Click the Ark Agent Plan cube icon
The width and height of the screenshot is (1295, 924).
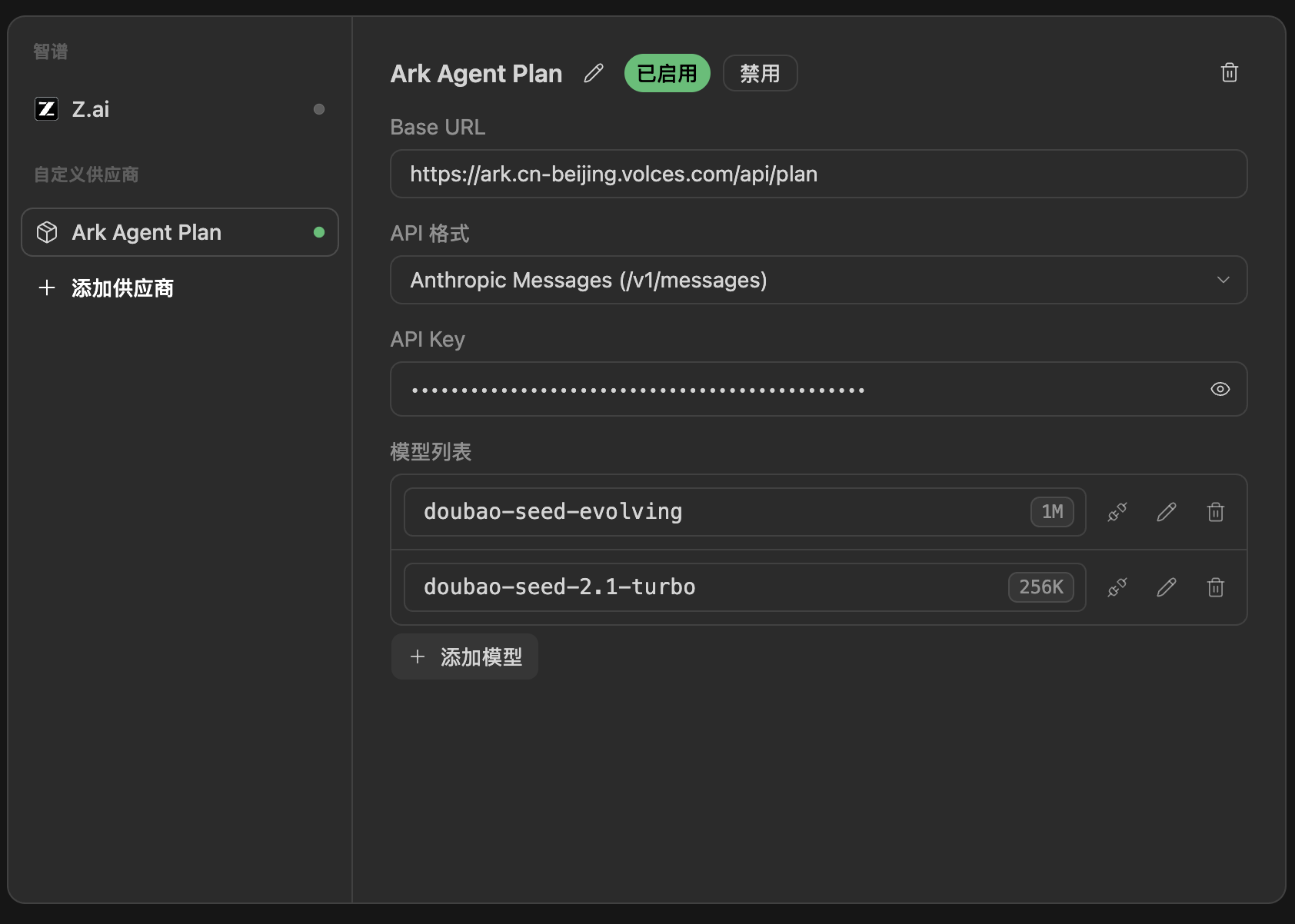(47, 232)
